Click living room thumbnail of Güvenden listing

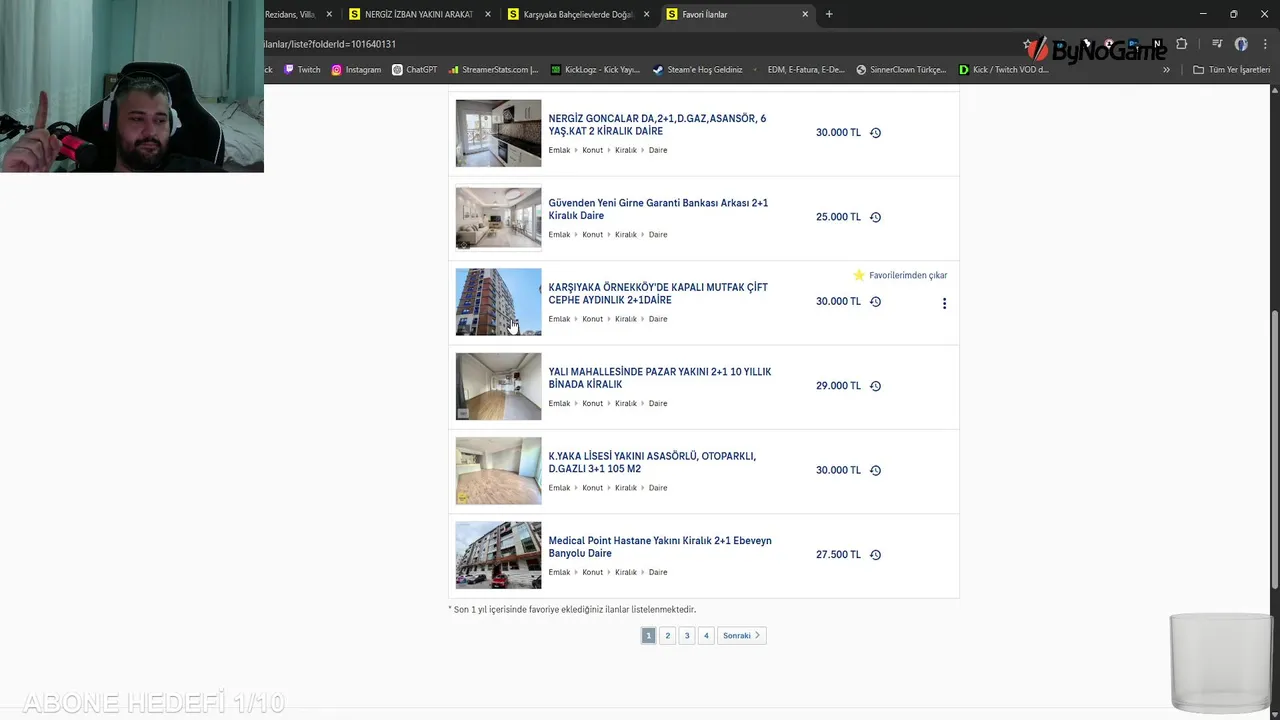(498, 217)
